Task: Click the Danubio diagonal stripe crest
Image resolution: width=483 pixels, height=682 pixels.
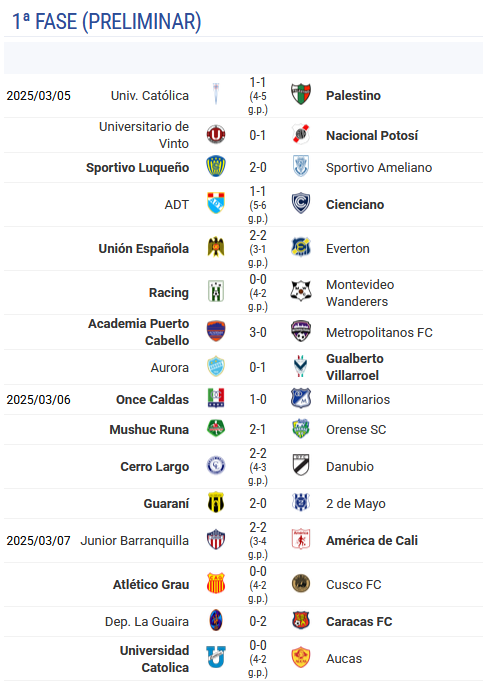Action: [x=301, y=465]
